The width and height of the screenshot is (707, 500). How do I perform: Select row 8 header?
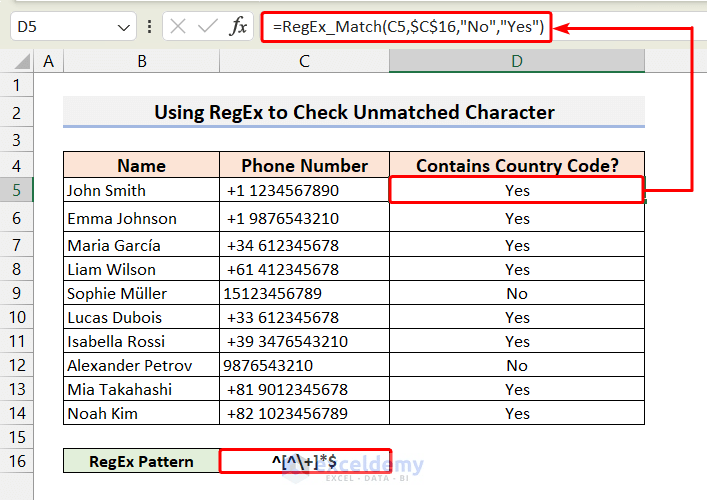[17, 269]
